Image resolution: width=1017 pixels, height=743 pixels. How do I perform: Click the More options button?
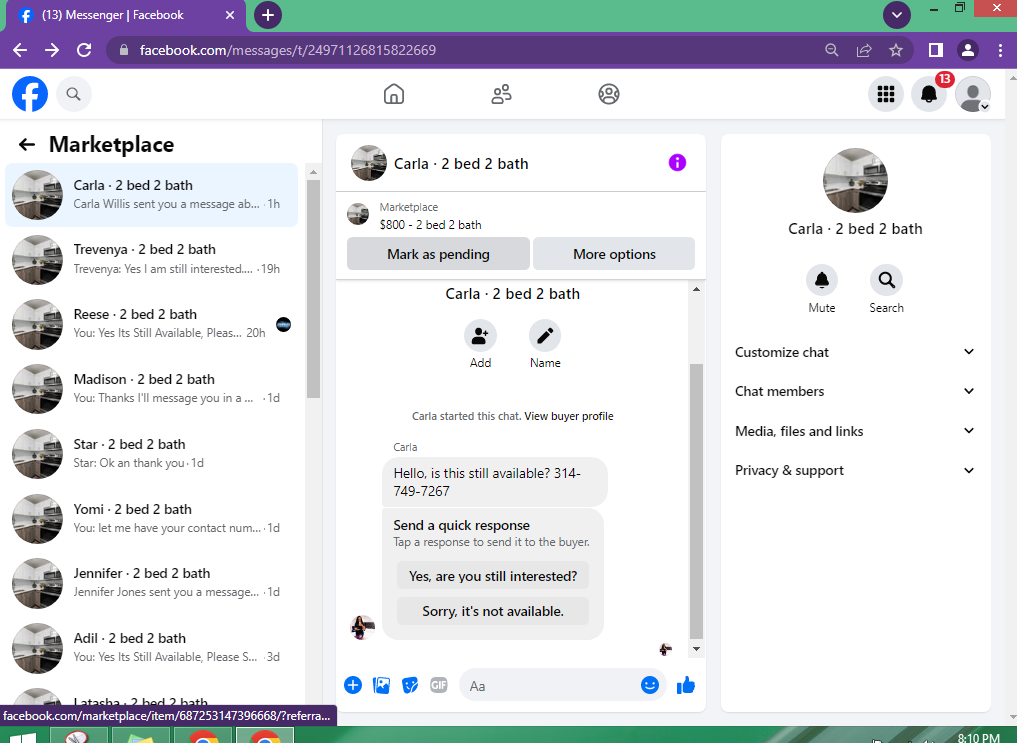pyautogui.click(x=614, y=254)
